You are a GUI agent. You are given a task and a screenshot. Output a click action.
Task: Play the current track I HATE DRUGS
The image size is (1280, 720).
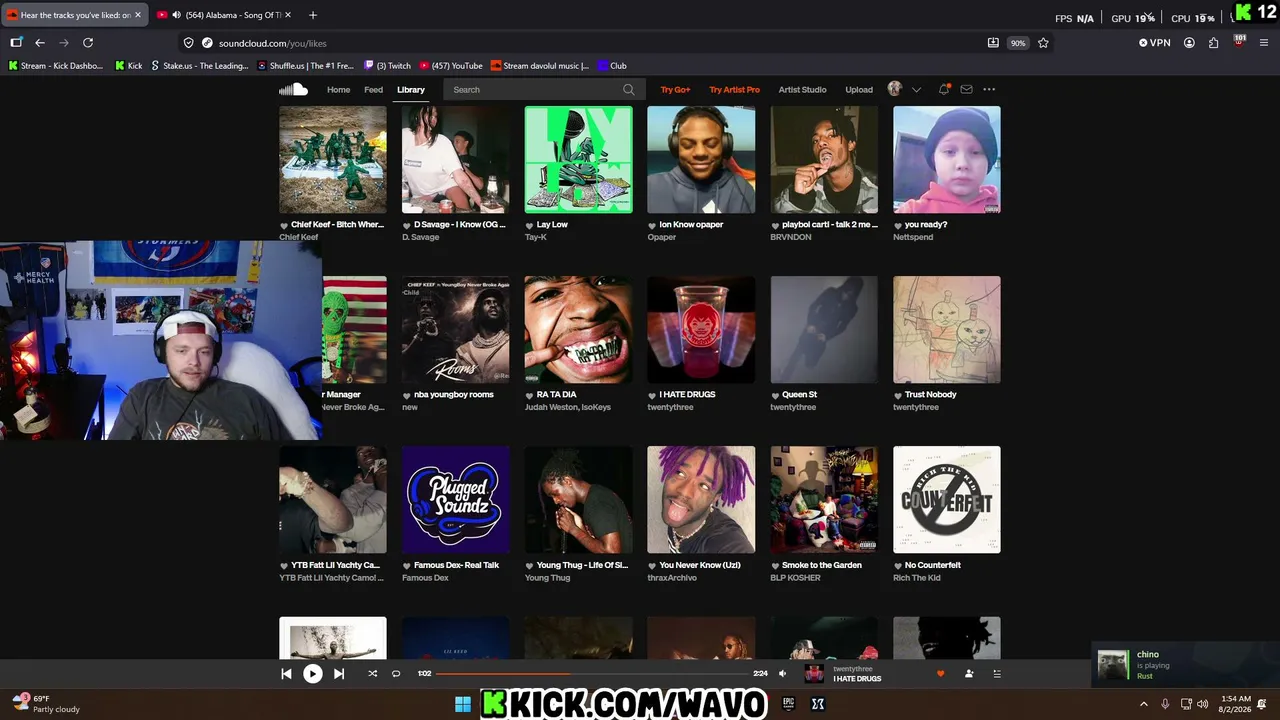coord(312,674)
